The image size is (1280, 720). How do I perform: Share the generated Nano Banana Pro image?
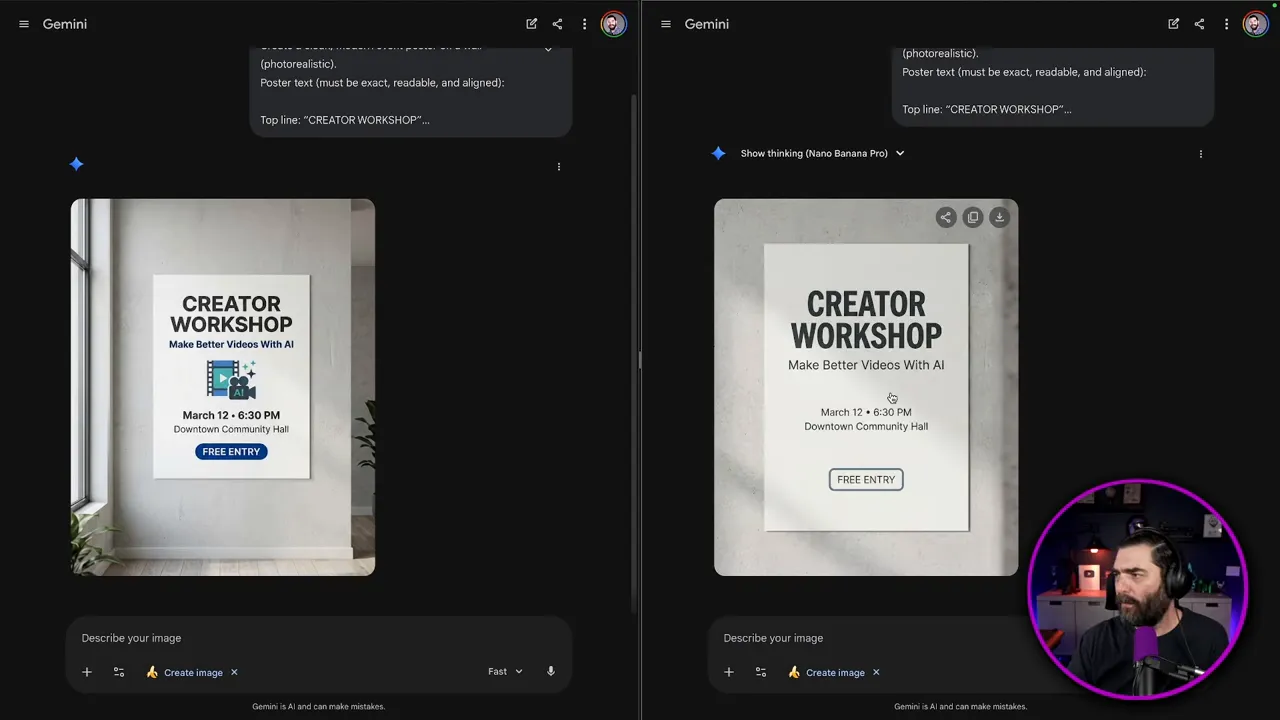click(x=945, y=217)
